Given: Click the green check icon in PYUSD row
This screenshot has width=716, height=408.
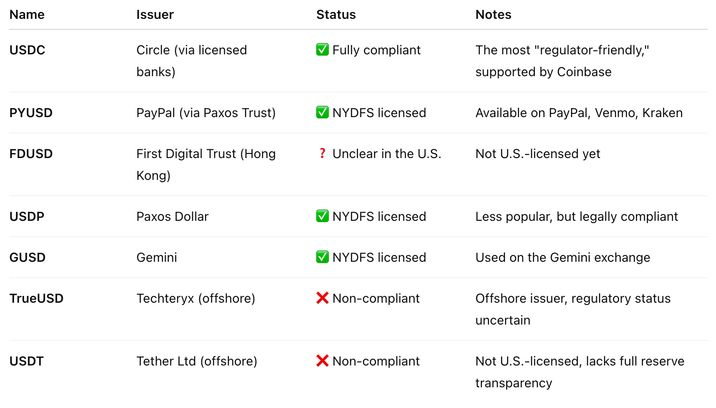Looking at the screenshot, I should 322,112.
